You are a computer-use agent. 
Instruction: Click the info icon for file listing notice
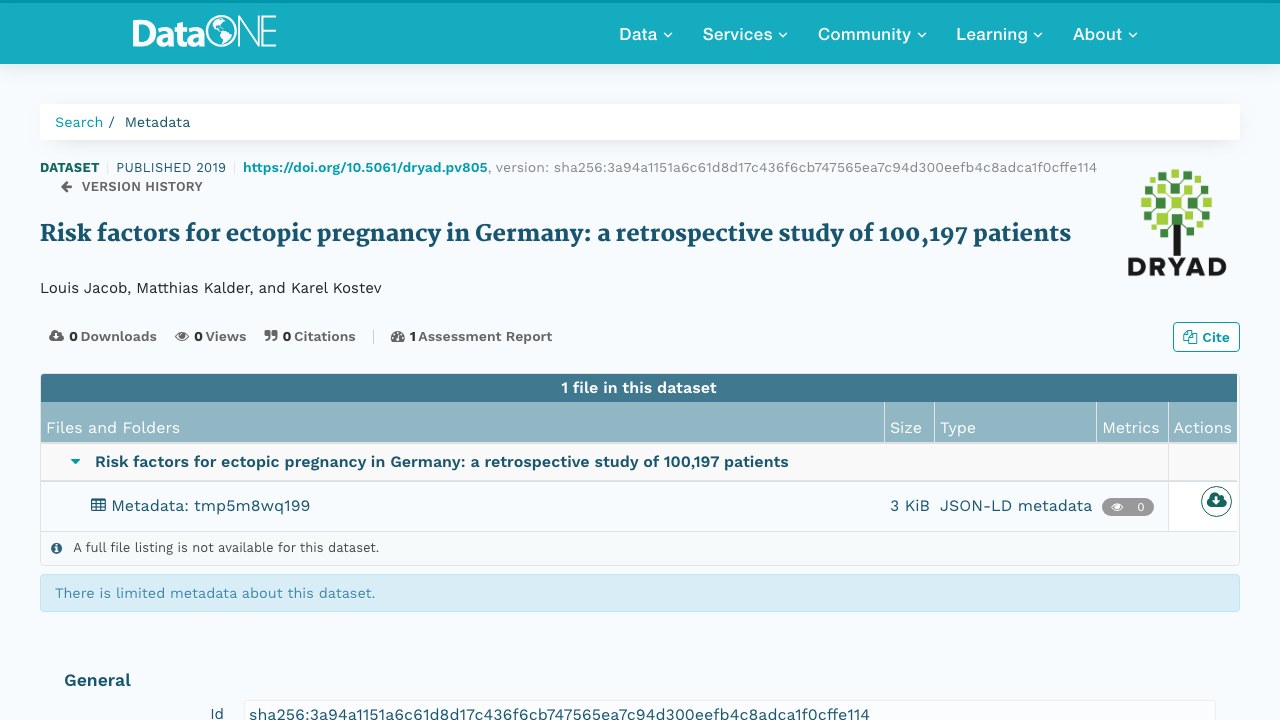(57, 548)
